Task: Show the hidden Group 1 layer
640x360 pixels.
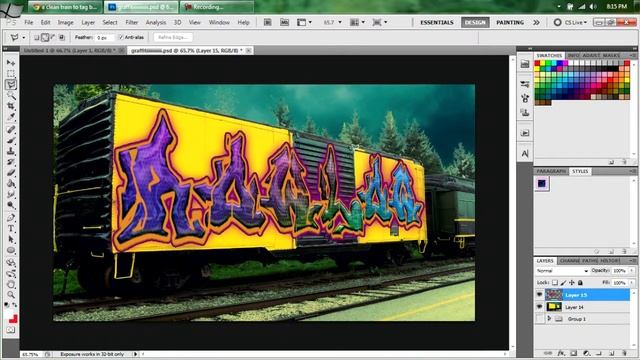Action: (x=540, y=319)
